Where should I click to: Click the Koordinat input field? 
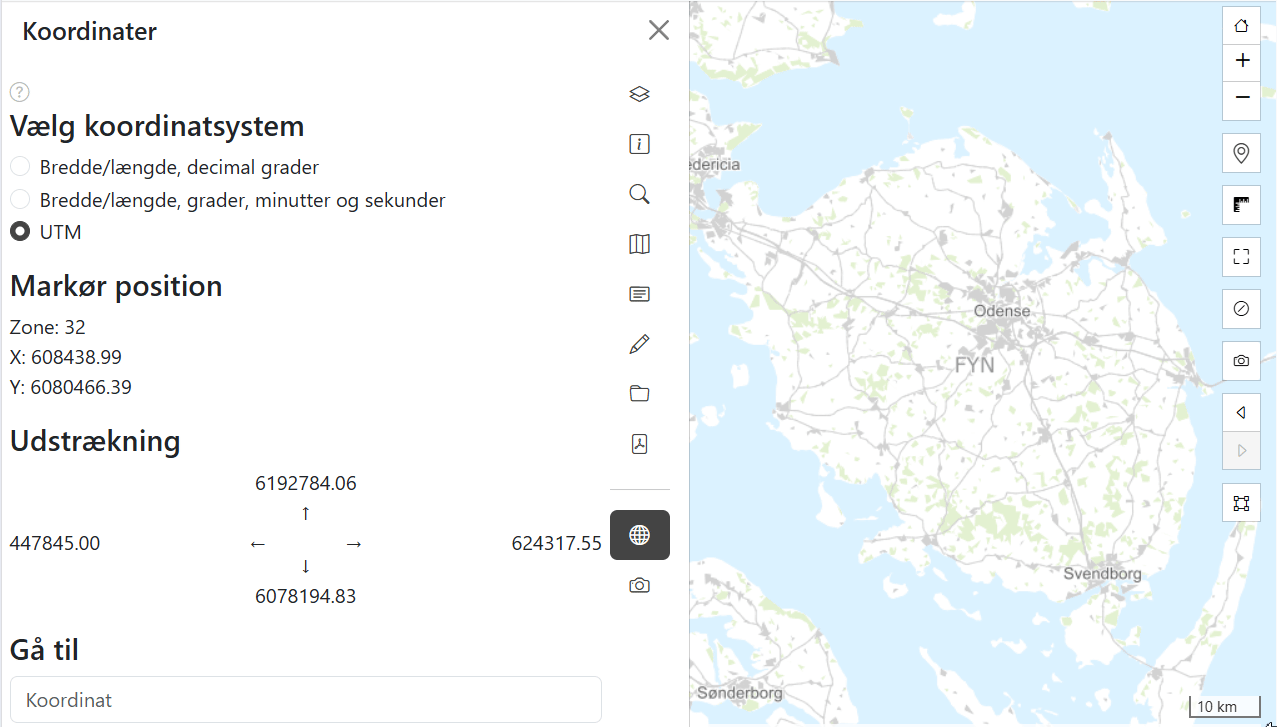point(305,700)
